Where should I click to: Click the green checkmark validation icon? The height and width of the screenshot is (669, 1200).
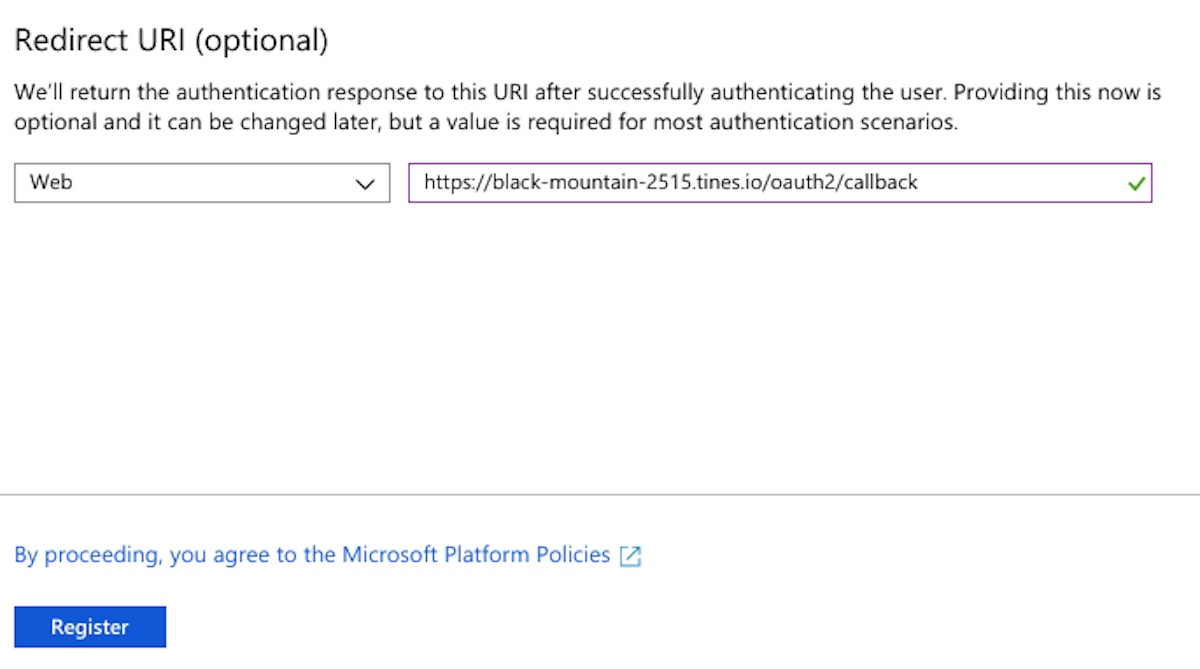(x=1135, y=184)
